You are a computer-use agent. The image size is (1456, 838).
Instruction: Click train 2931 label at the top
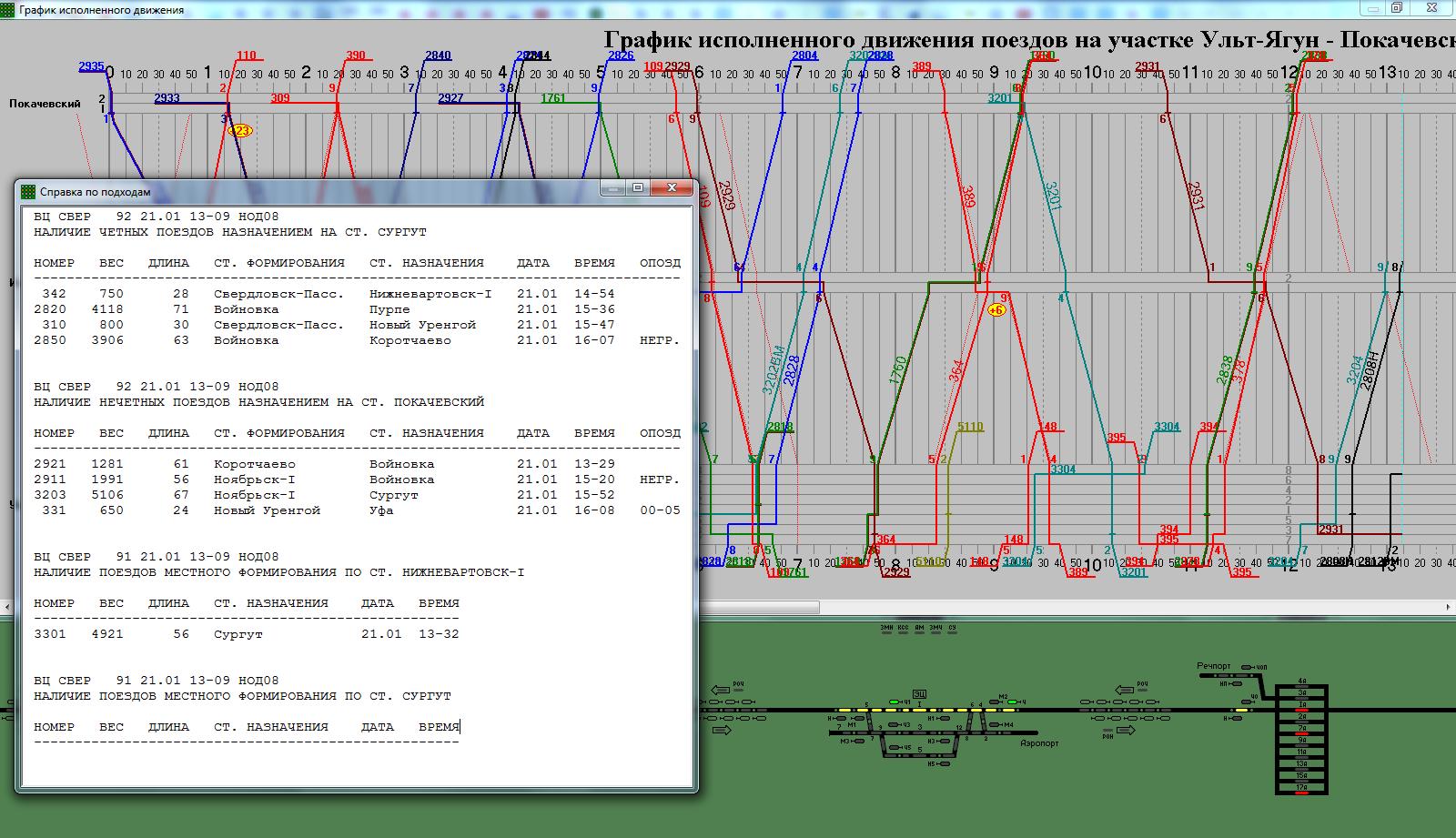(1148, 66)
